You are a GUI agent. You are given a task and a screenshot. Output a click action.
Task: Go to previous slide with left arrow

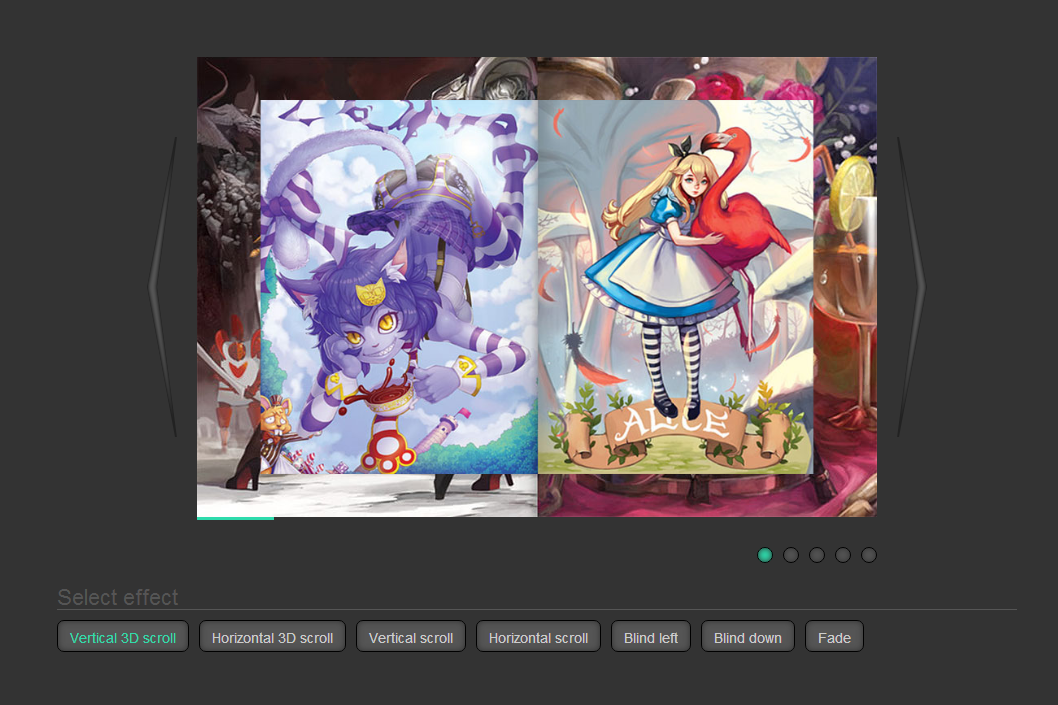[163, 287]
